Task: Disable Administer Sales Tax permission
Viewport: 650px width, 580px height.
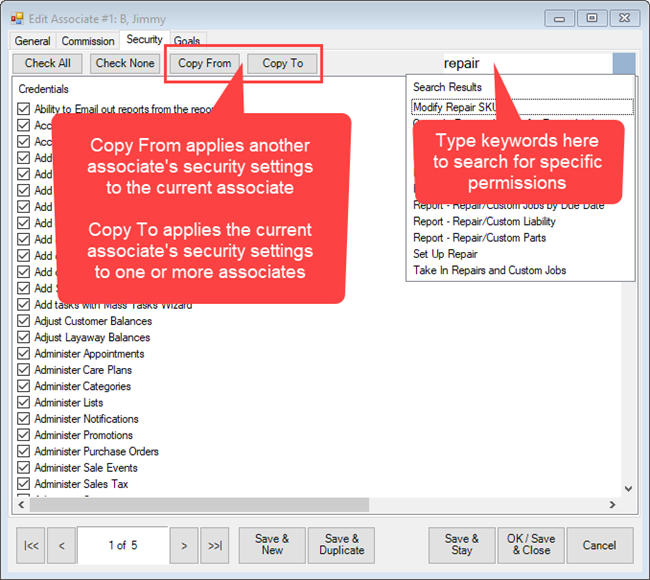Action: pos(24,484)
